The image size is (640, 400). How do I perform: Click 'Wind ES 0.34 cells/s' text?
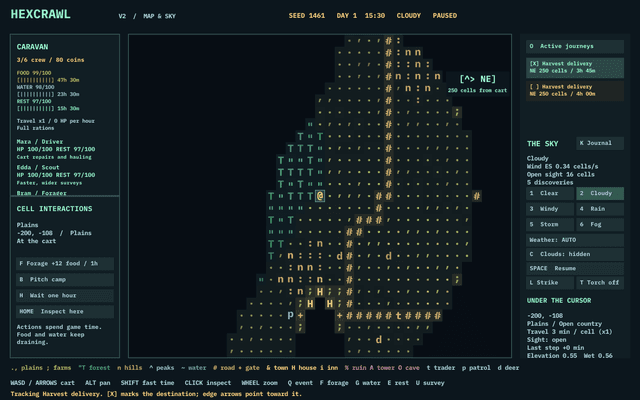point(562,167)
